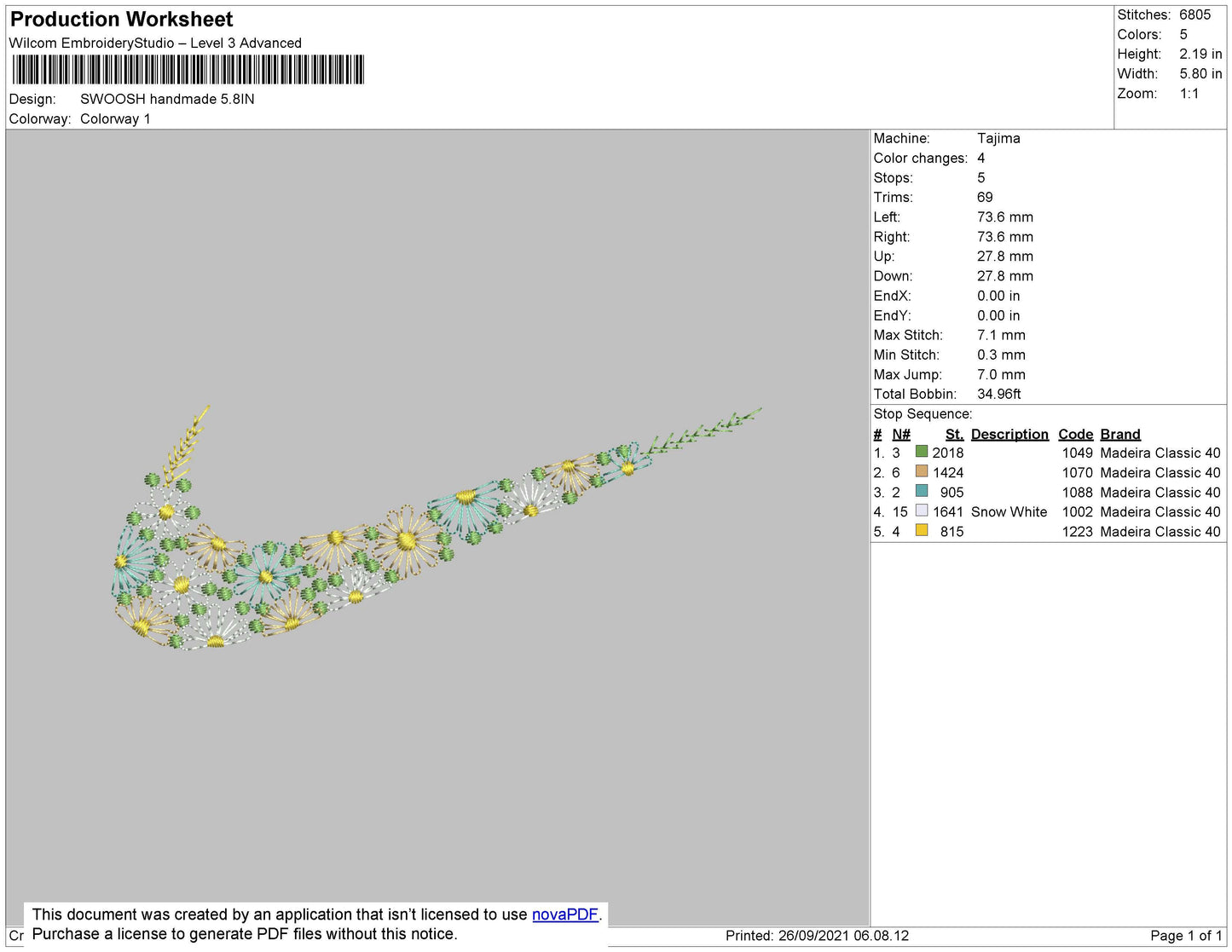1232x952 pixels.
Task: Click Madeira Classic 40 brand in row 3
Action: [1160, 492]
